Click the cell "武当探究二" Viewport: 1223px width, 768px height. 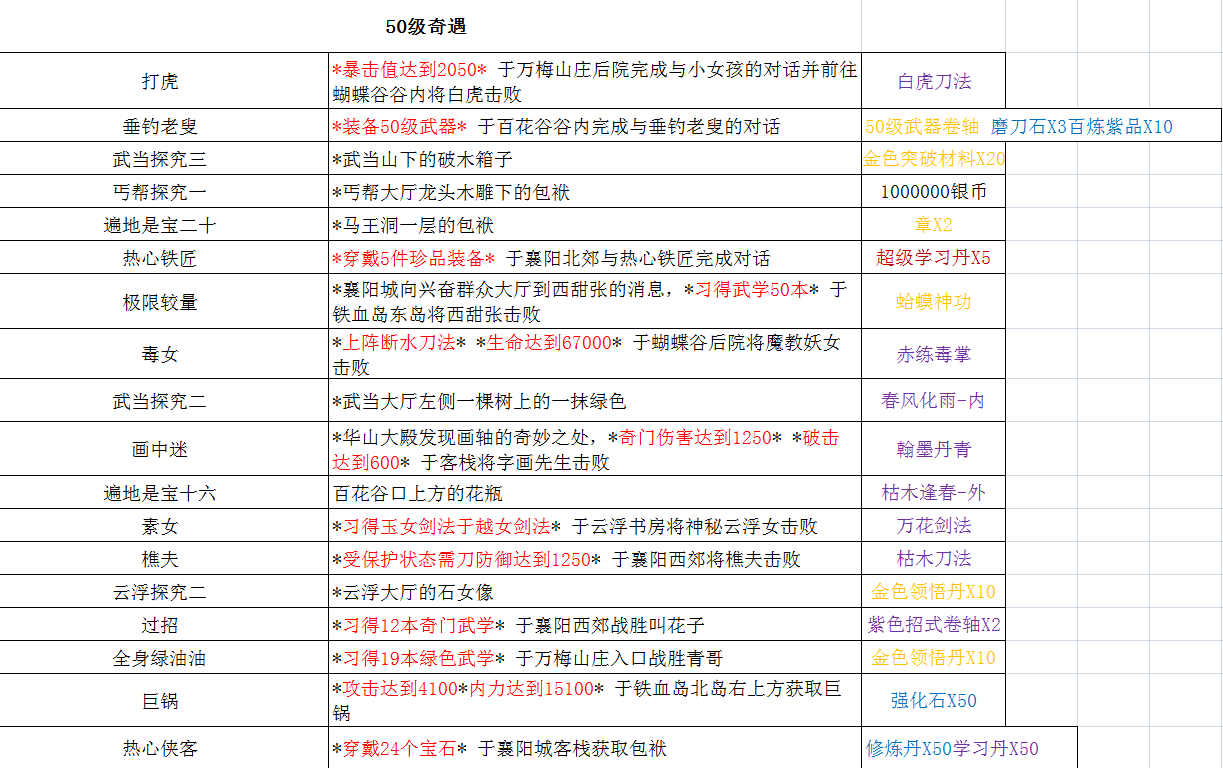pos(160,401)
